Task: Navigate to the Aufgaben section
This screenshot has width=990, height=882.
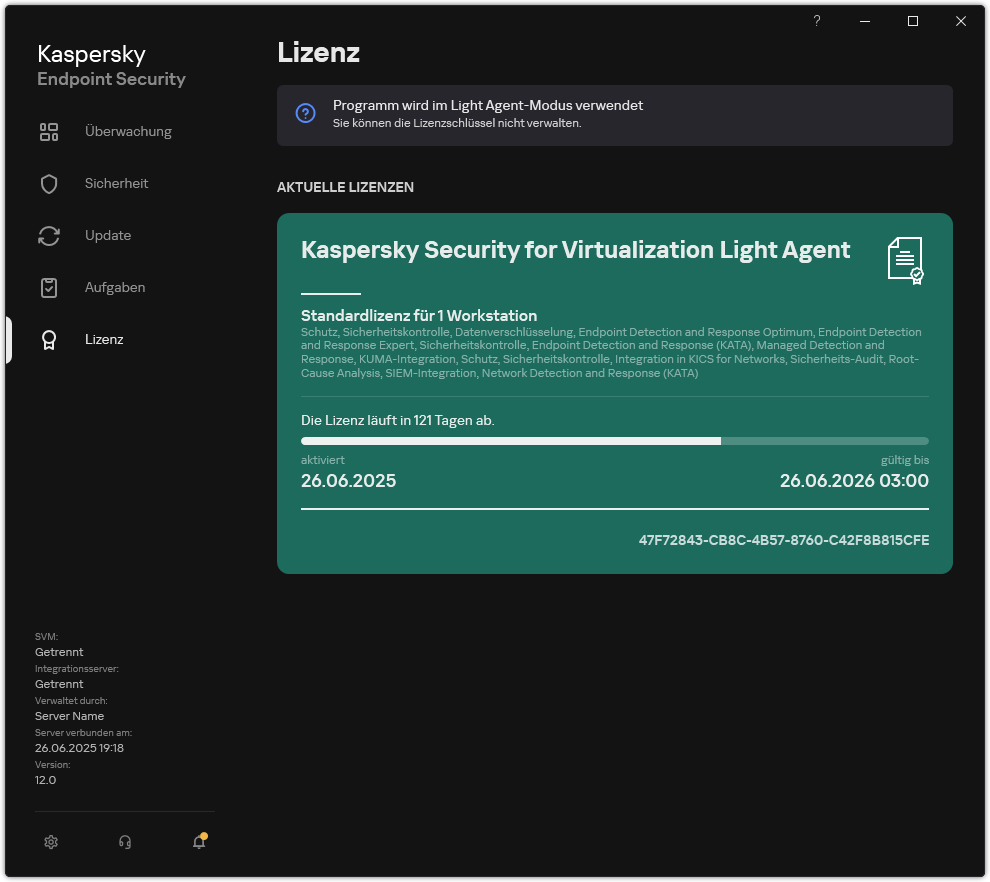Action: coord(114,287)
